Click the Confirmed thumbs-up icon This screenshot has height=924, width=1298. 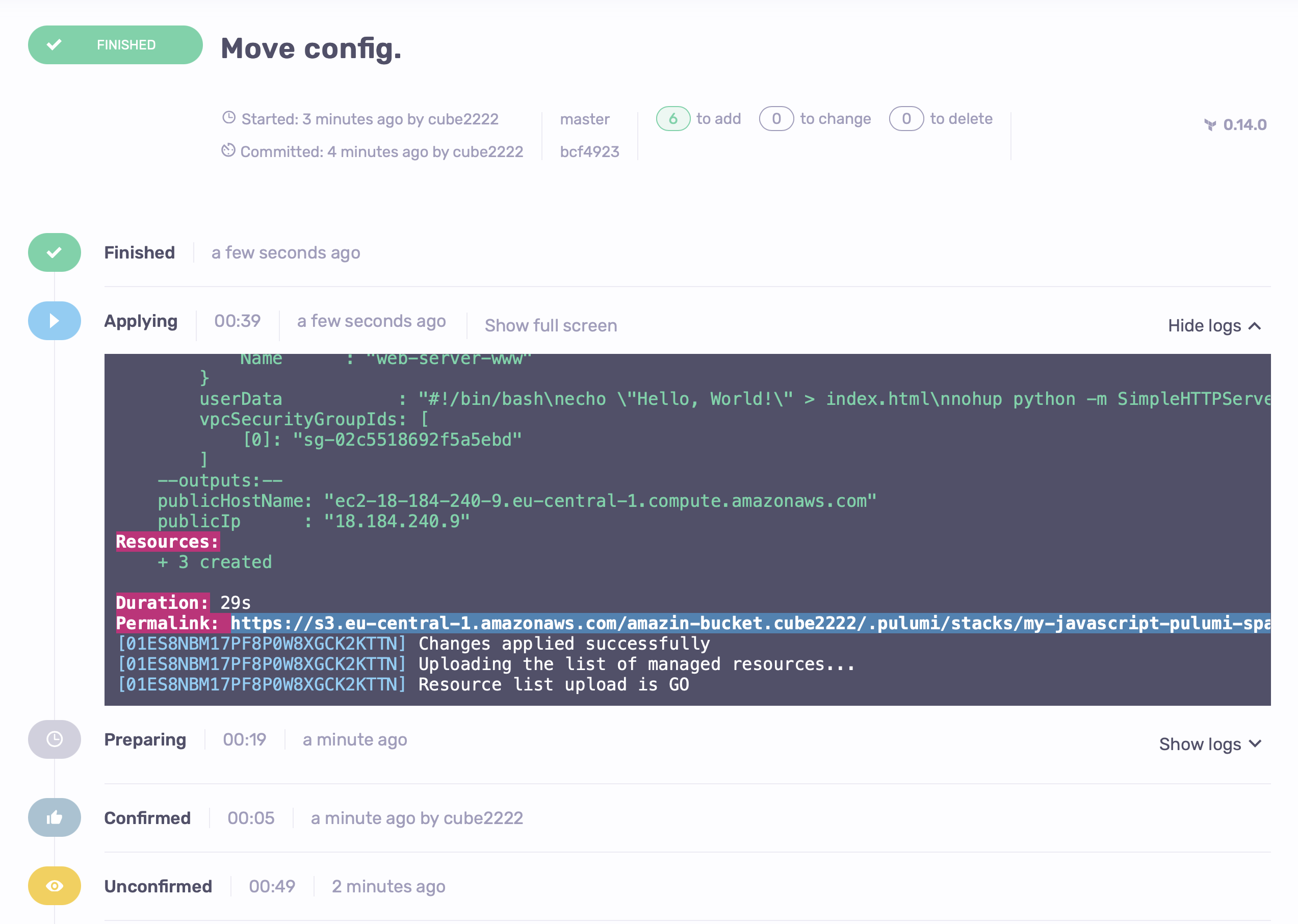click(54, 817)
